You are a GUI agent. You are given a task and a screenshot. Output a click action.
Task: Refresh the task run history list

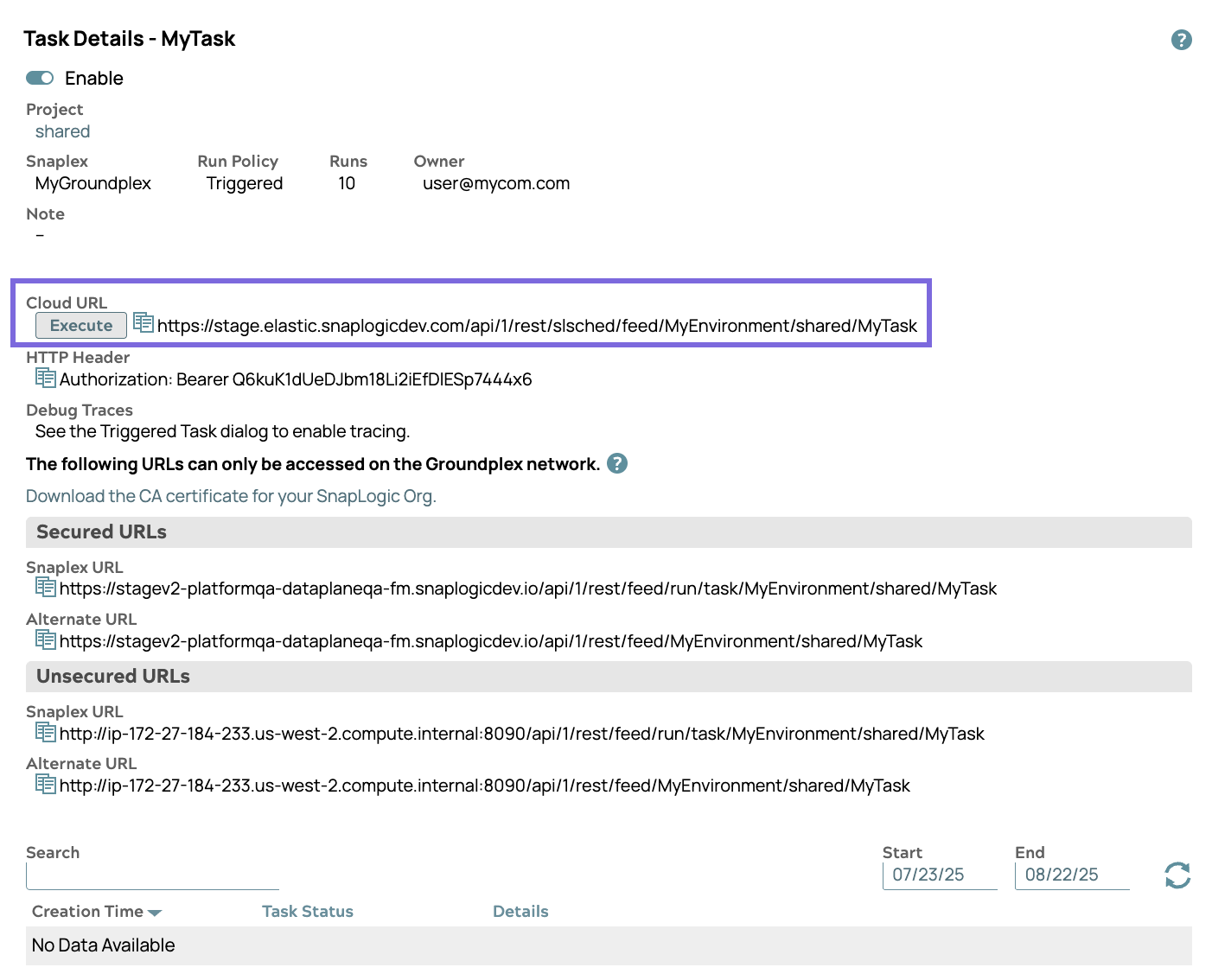click(x=1177, y=875)
